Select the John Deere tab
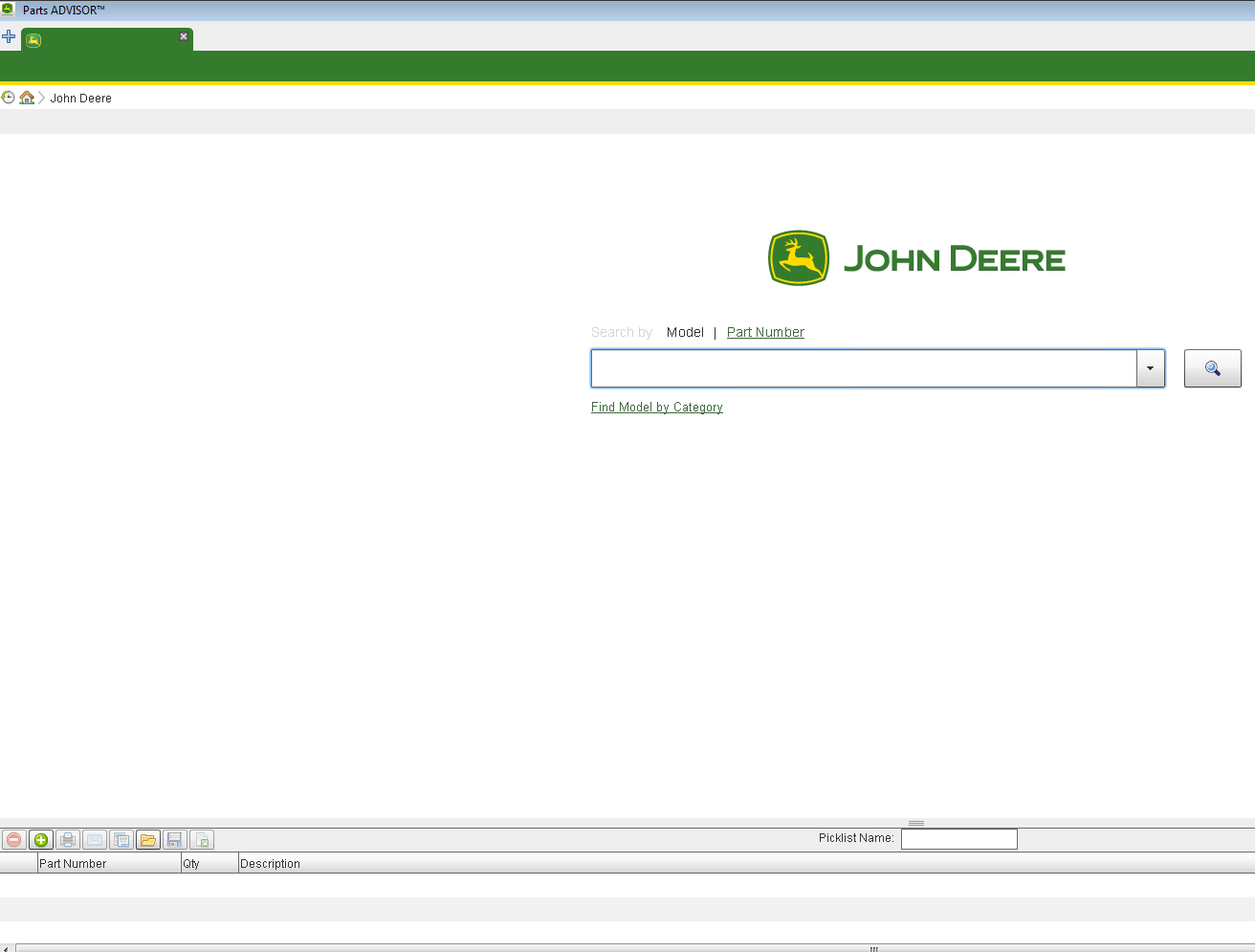The height and width of the screenshot is (952, 1255). coord(96,39)
